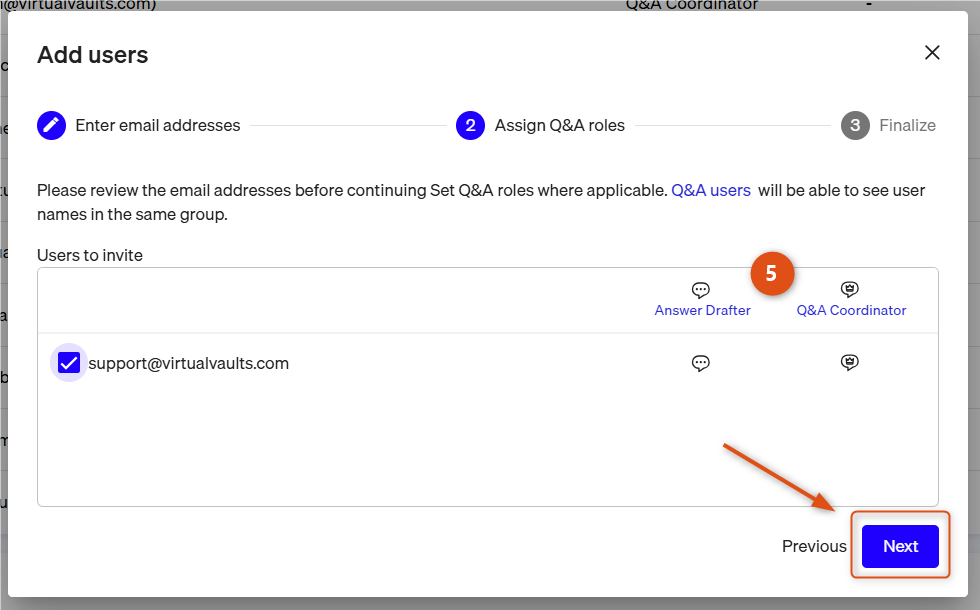
Task: Click the Enter email addresses step label
Action: (x=158, y=126)
